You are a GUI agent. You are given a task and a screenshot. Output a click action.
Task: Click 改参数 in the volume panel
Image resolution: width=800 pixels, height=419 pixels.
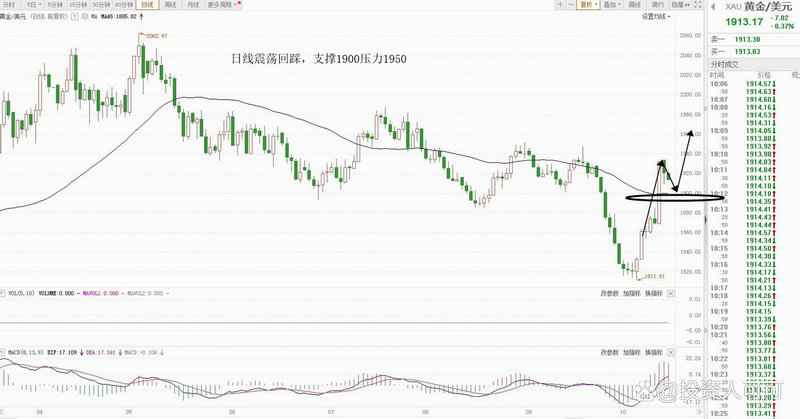[x=611, y=294]
